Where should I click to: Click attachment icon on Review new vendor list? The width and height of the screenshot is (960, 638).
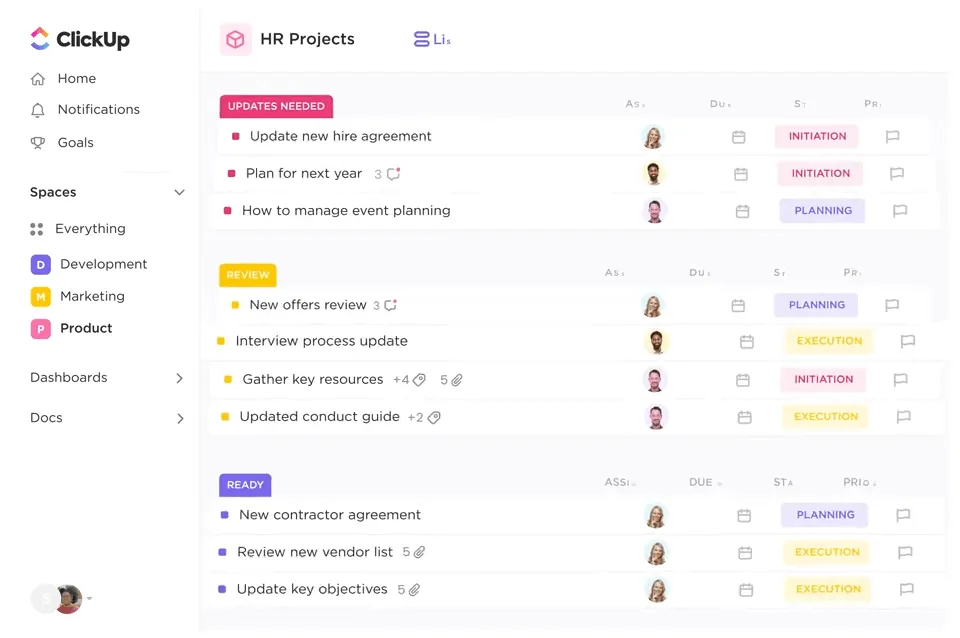pyautogui.click(x=419, y=552)
